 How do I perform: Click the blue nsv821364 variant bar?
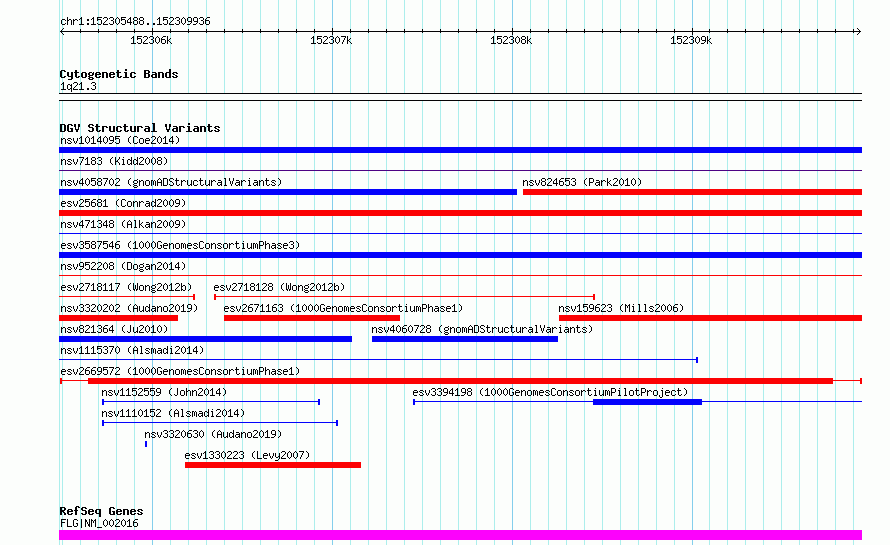205,339
